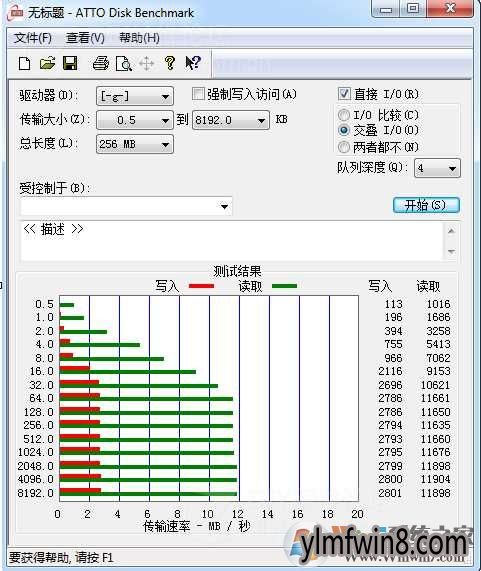
Task: Click the description box scroll down arrow
Action: tap(452, 252)
